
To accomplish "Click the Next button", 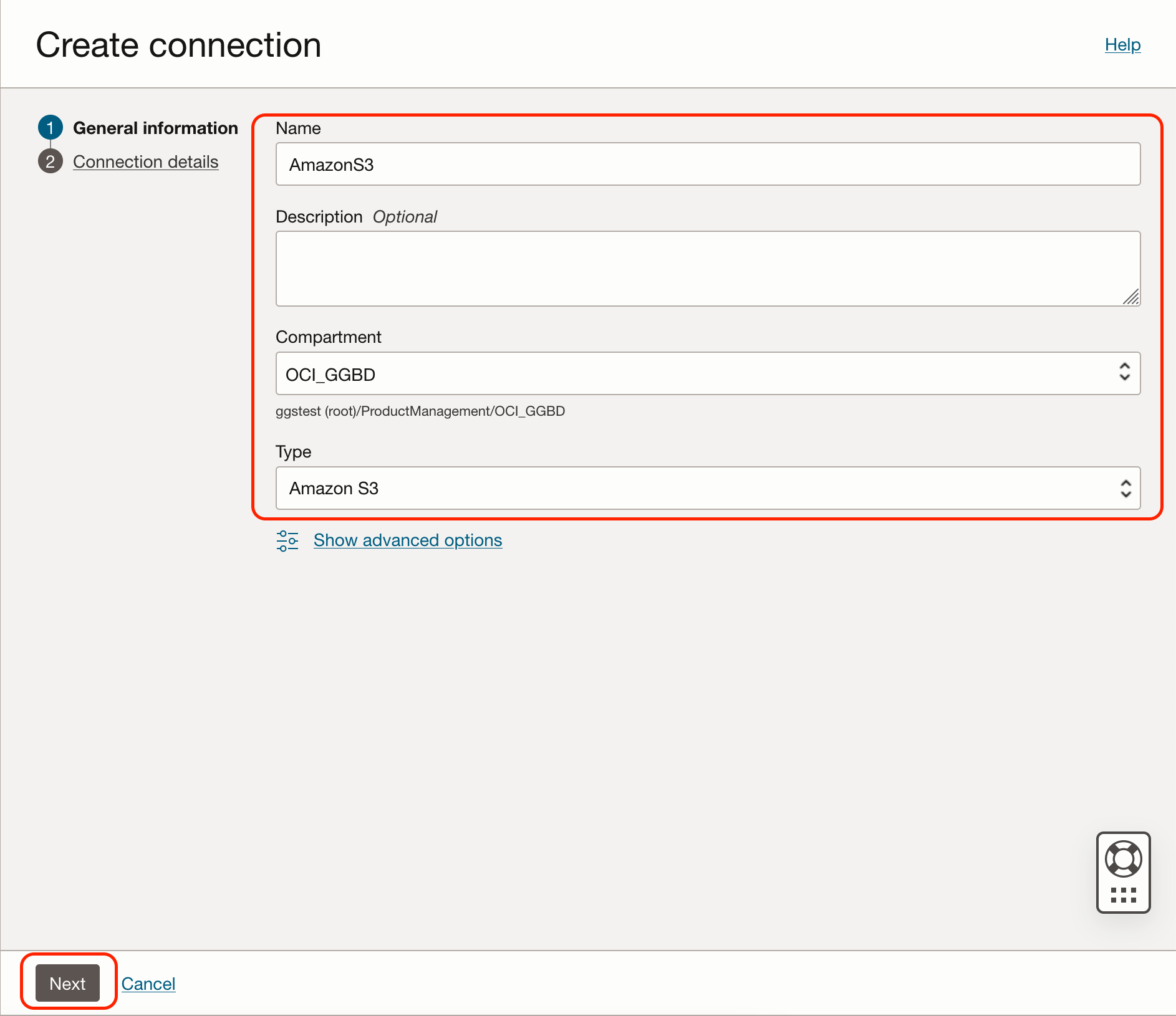I will coord(67,983).
